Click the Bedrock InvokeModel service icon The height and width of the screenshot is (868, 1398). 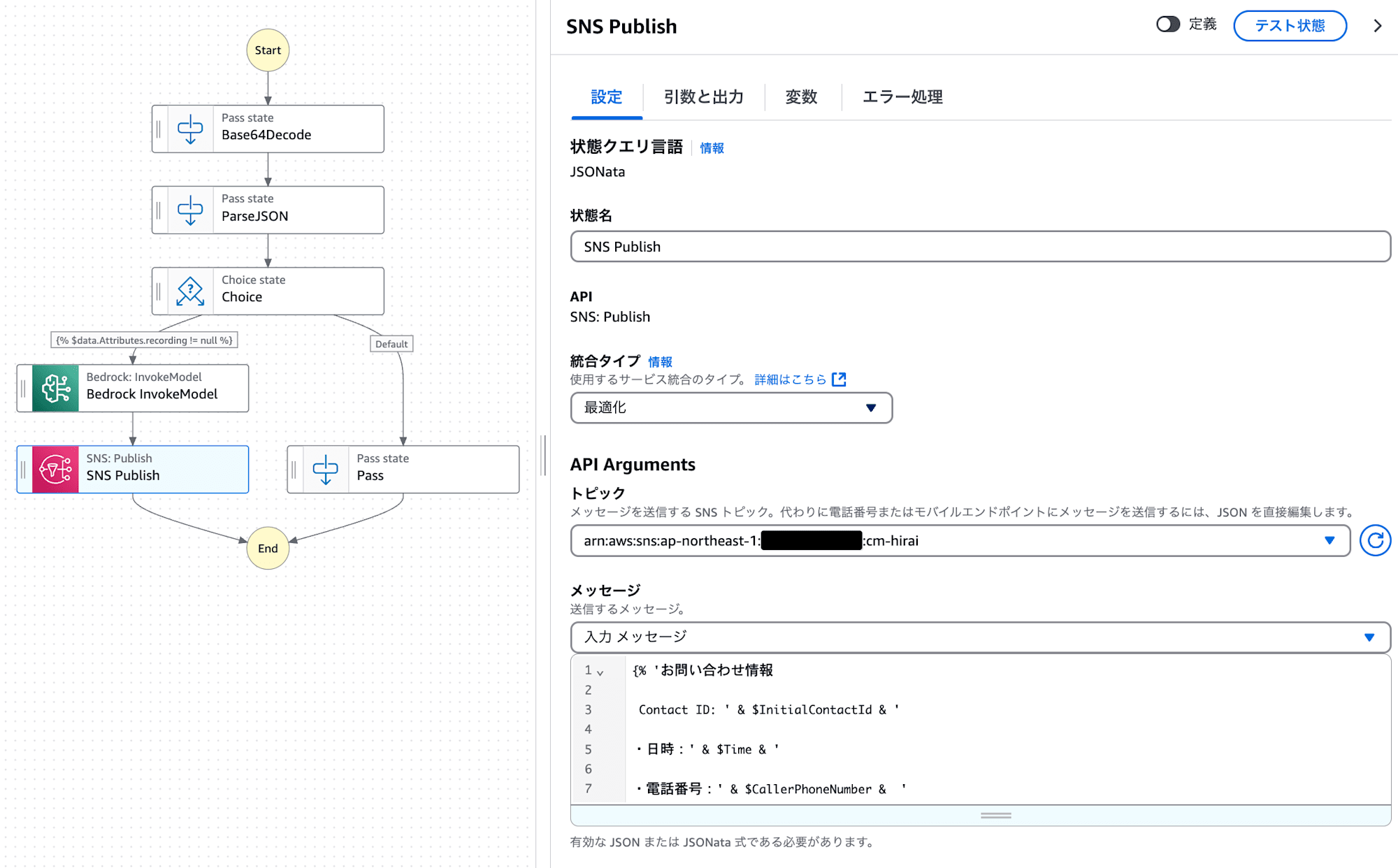[x=55, y=389]
